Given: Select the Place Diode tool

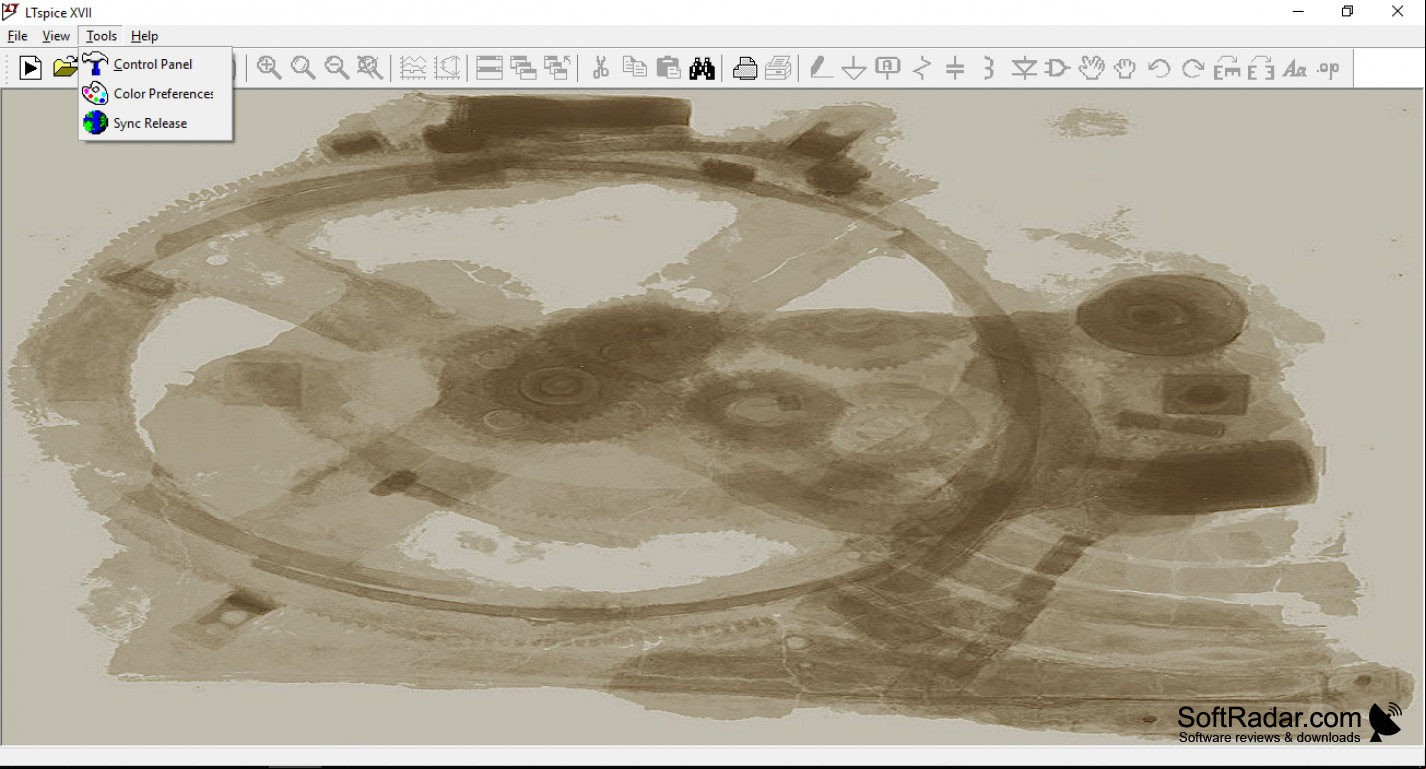Looking at the screenshot, I should 1024,68.
